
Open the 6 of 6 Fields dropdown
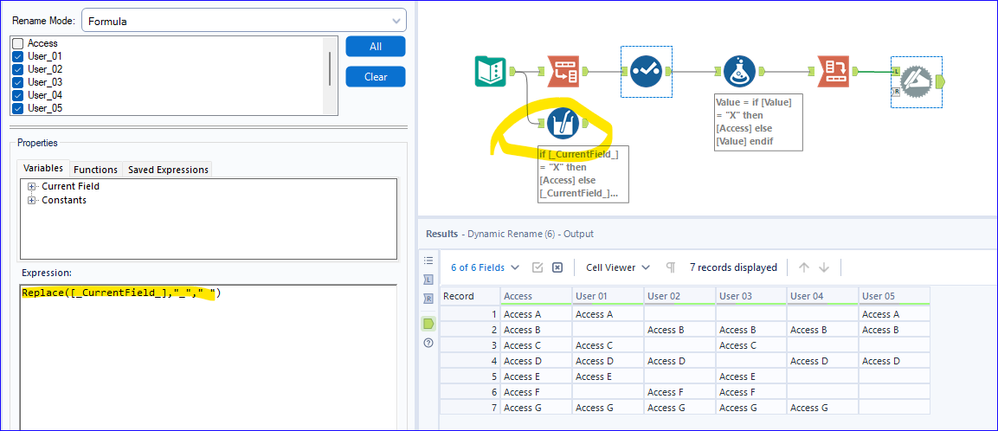485,267
